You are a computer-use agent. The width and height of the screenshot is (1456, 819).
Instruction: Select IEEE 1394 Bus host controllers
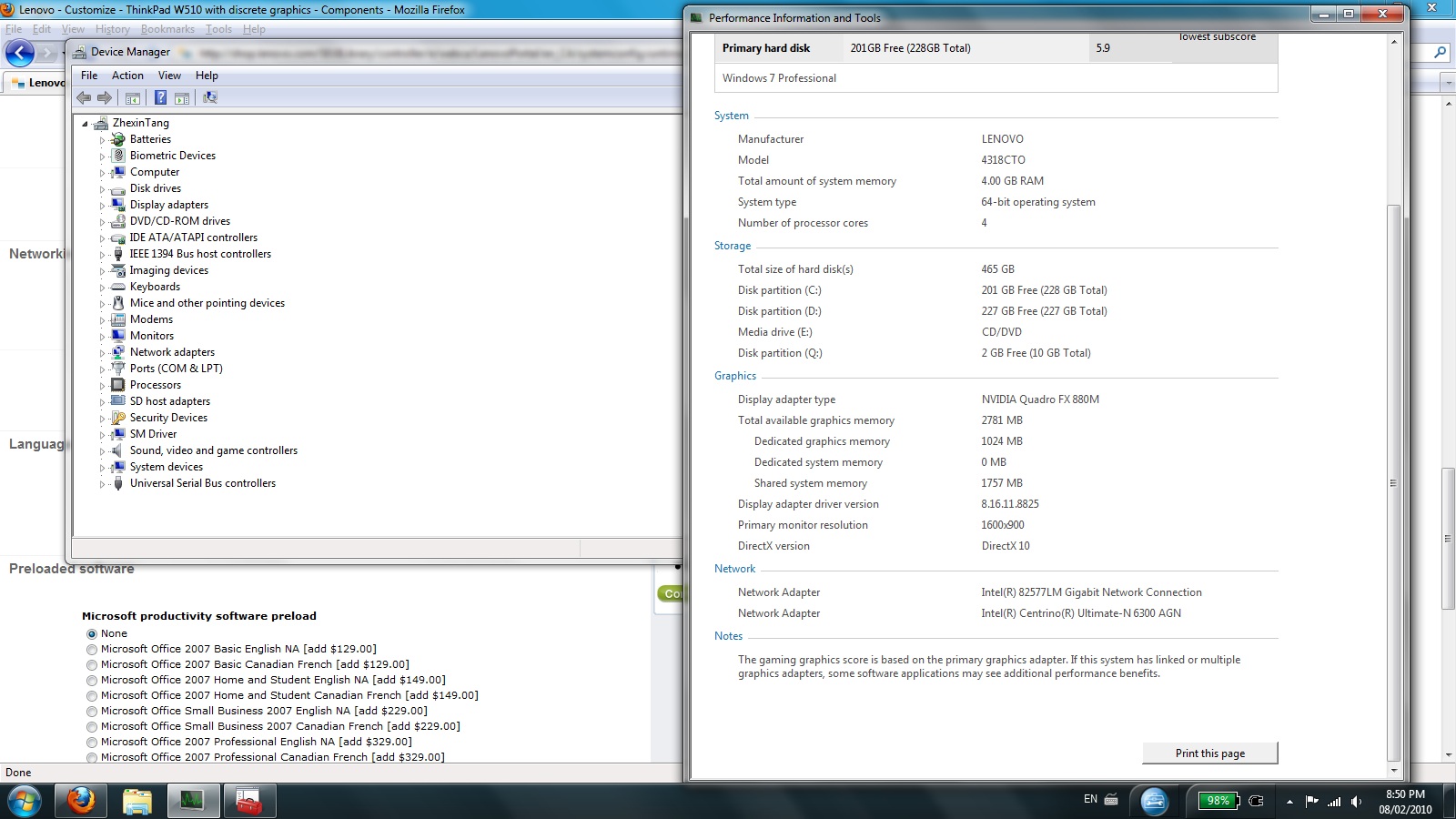pos(200,254)
